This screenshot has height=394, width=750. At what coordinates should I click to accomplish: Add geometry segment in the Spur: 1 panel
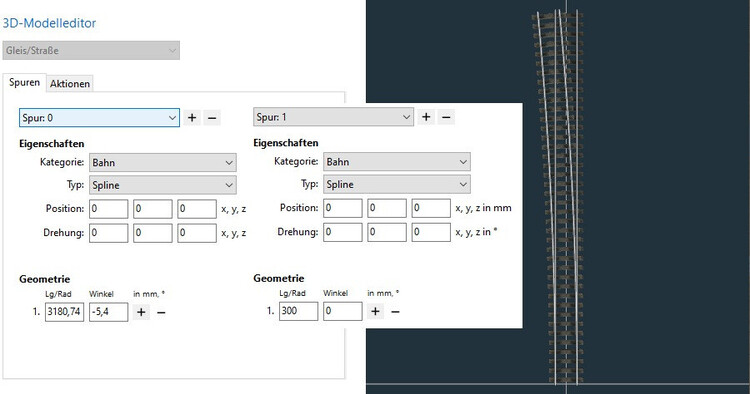coord(375,311)
